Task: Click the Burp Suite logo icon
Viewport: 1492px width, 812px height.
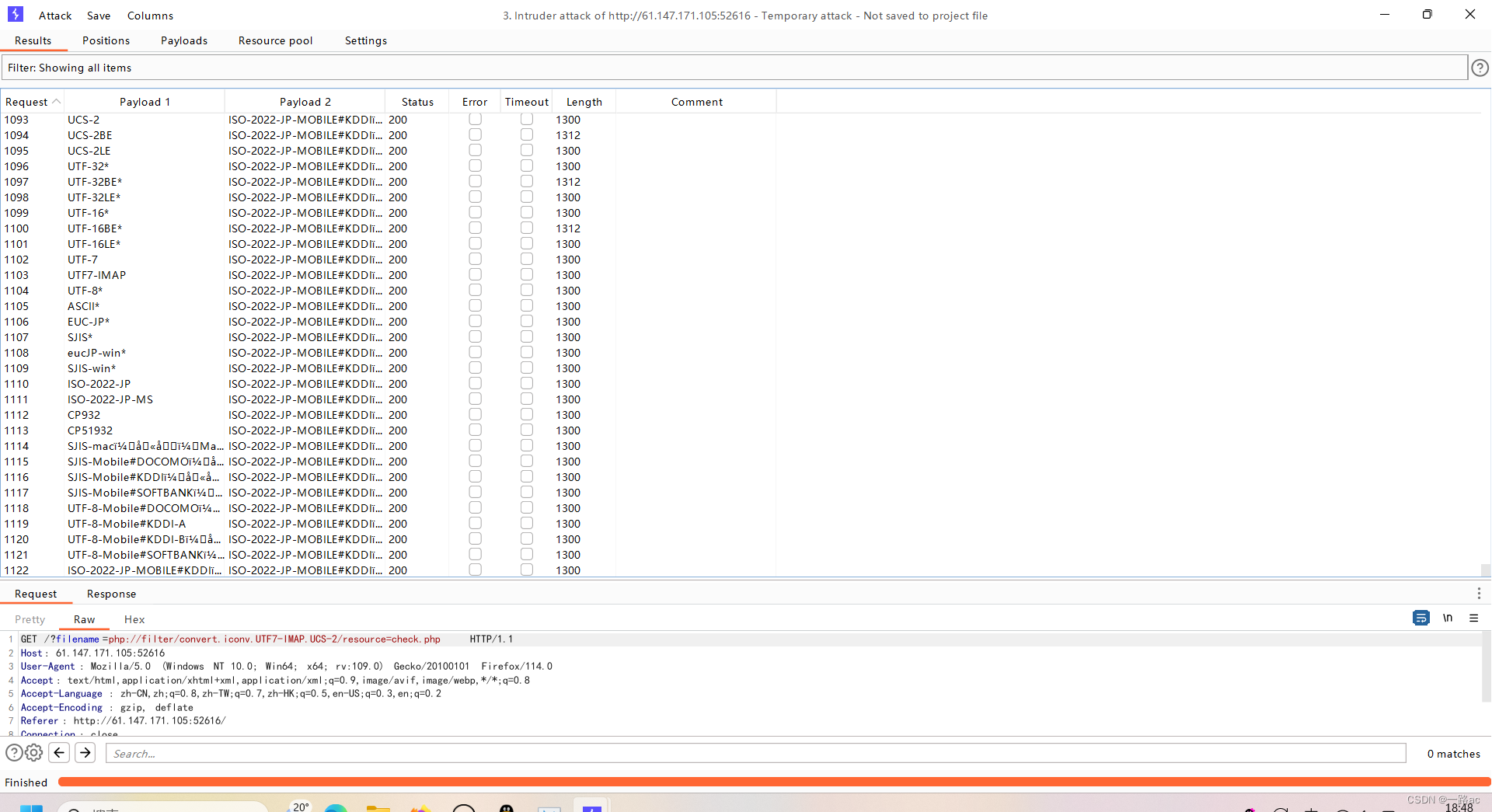Action: pyautogui.click(x=16, y=14)
